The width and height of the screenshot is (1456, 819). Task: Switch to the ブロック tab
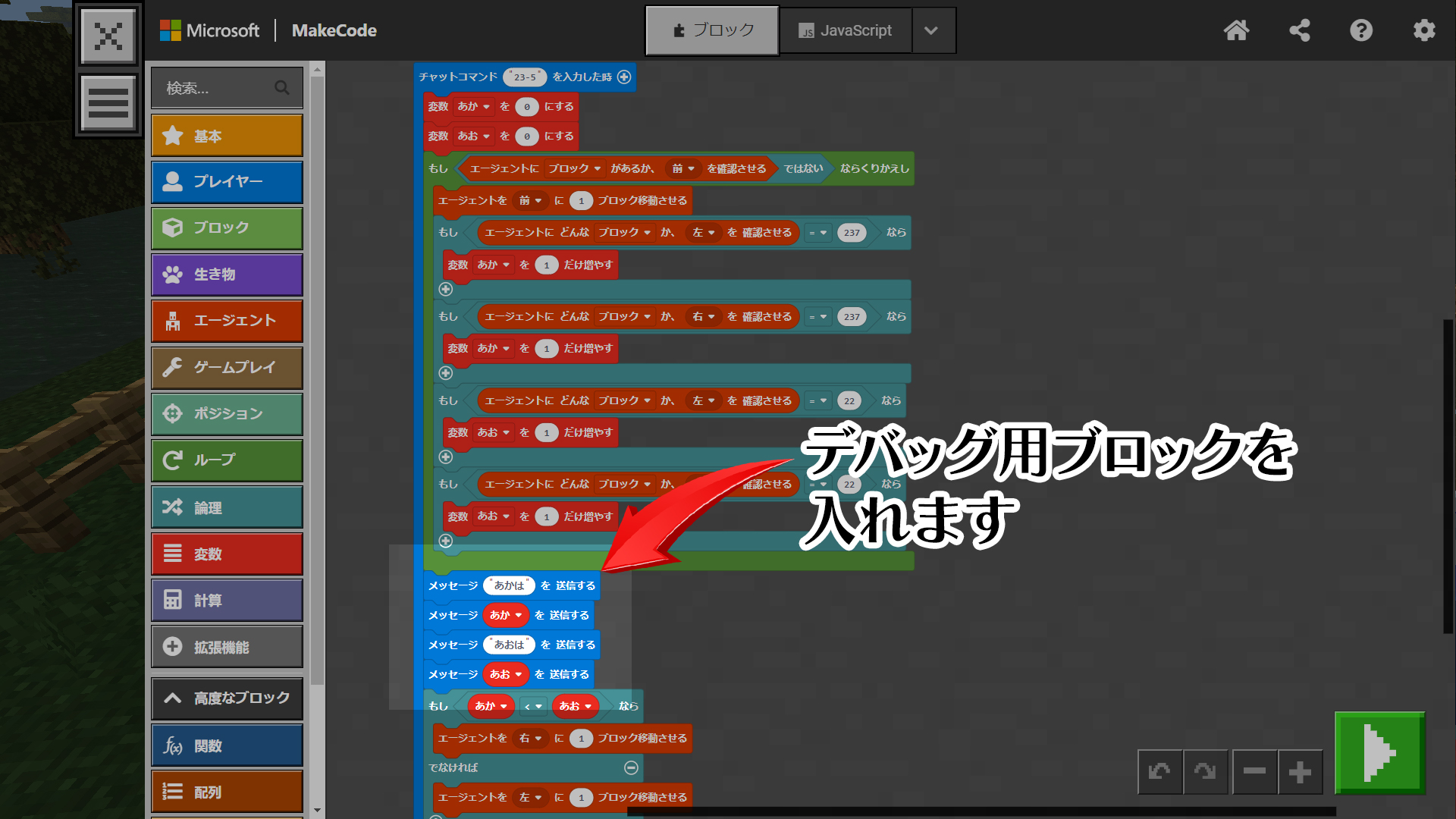712,30
